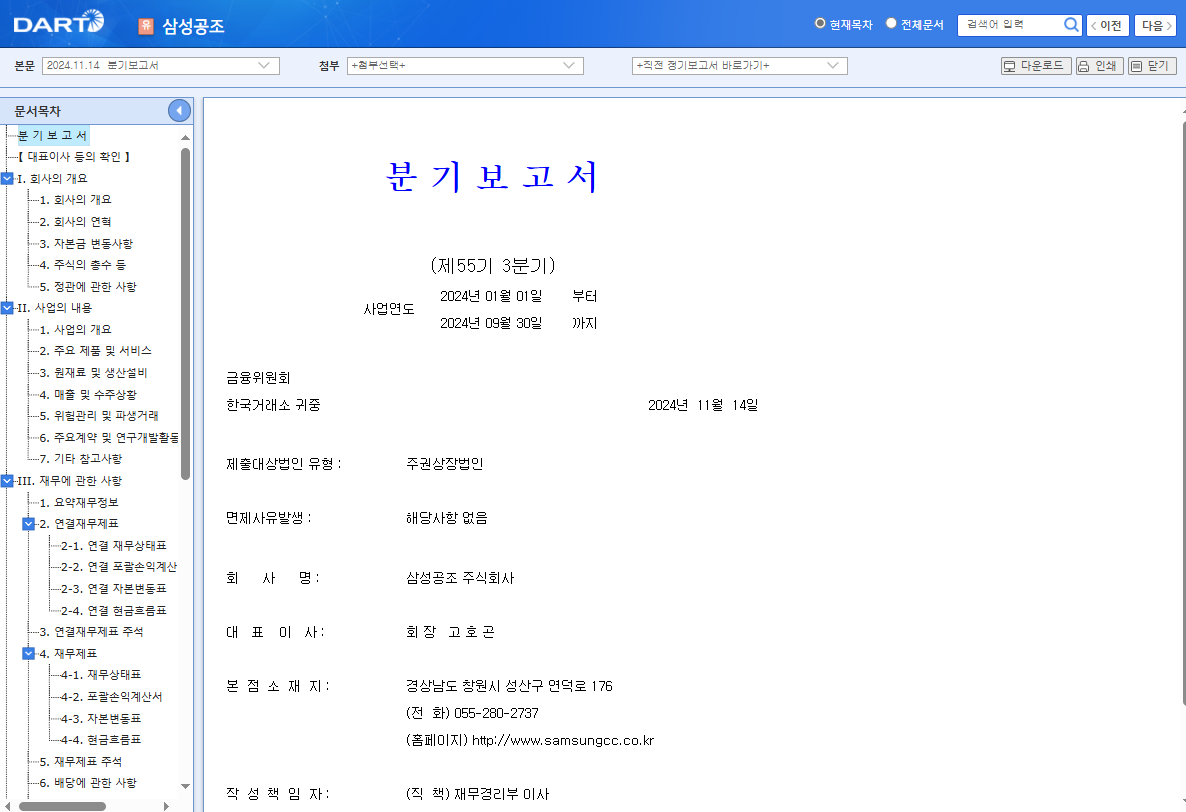Image resolution: width=1186 pixels, height=812 pixels.
Task: Open the 다운로드 (download) icon
Action: [1035, 65]
